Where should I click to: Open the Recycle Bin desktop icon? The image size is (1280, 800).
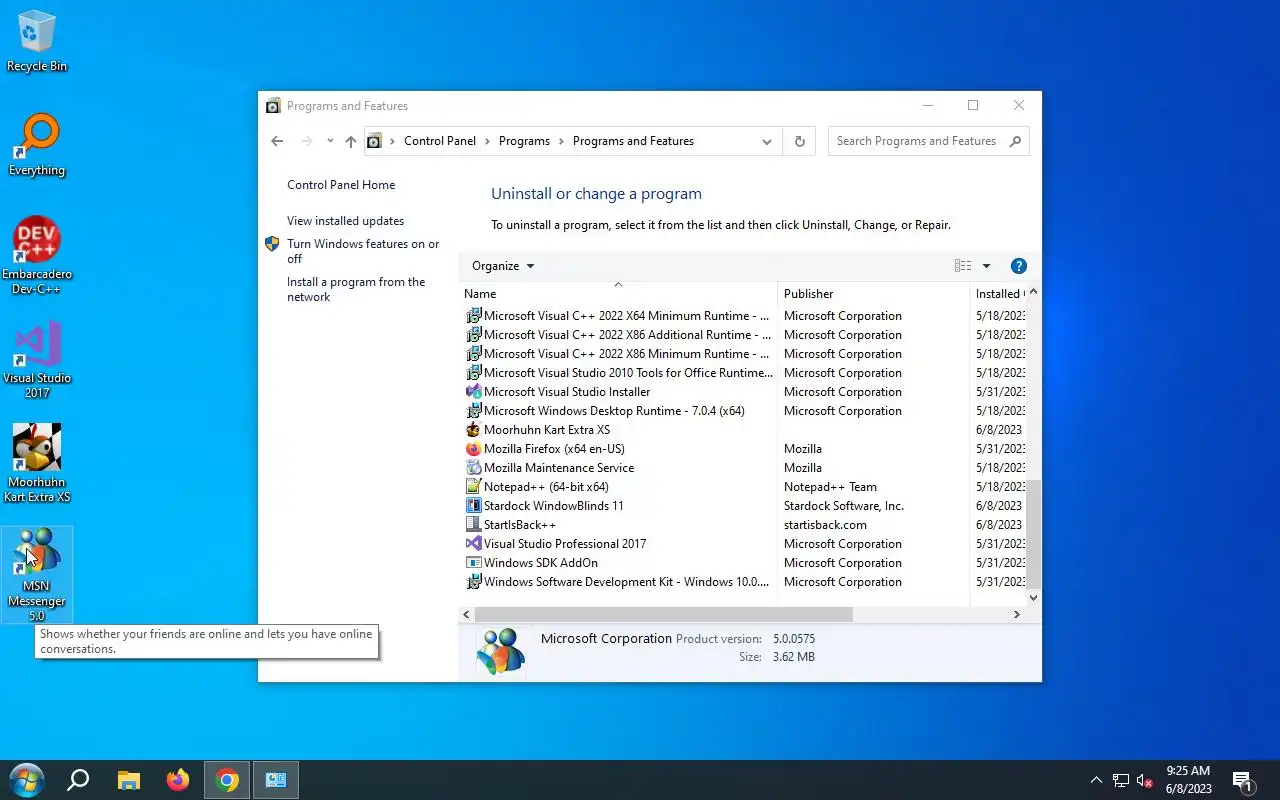click(x=37, y=42)
